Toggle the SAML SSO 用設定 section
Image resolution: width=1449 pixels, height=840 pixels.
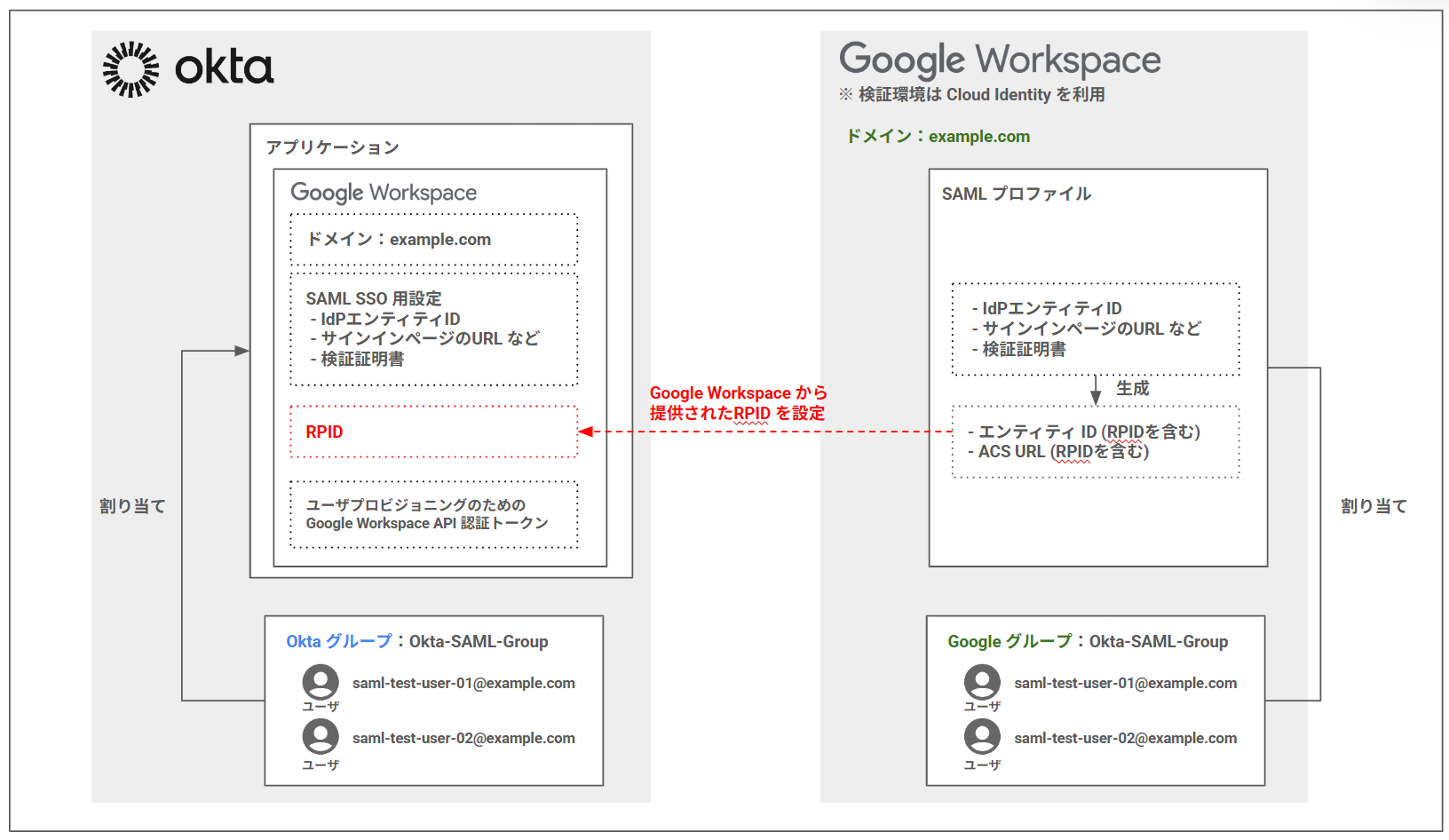[x=433, y=330]
